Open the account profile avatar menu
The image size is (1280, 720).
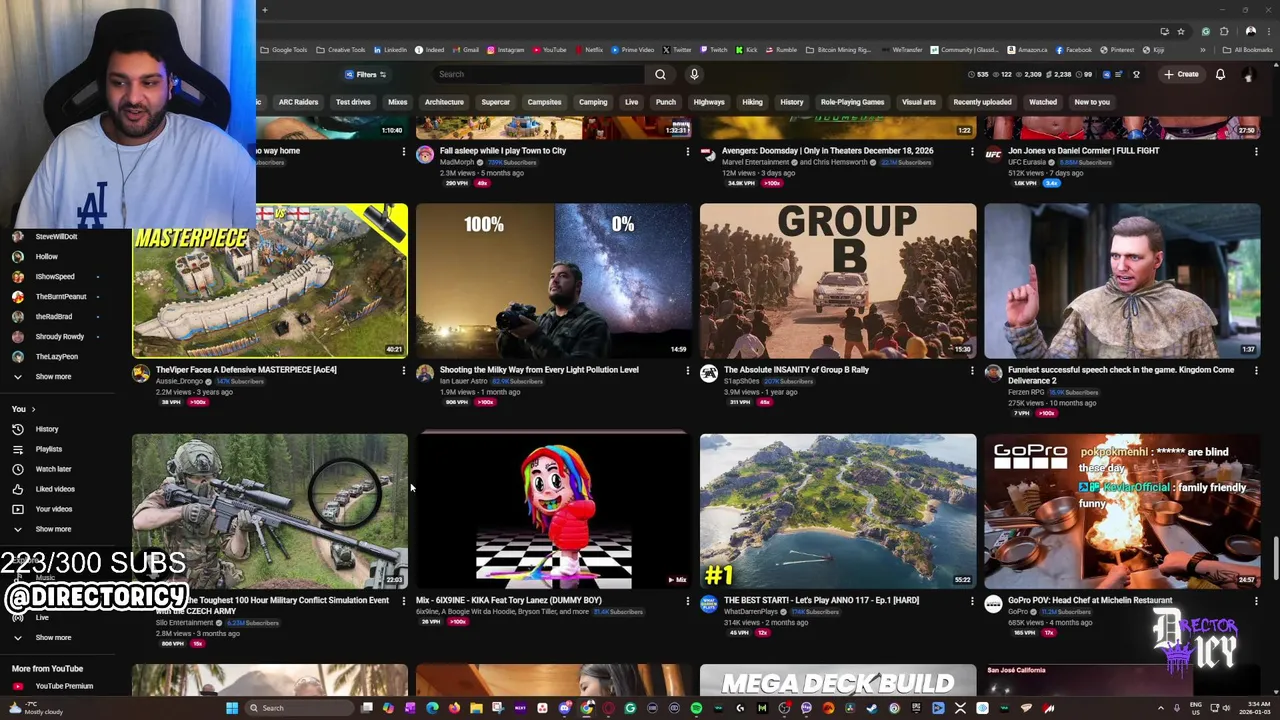pos(1248,74)
